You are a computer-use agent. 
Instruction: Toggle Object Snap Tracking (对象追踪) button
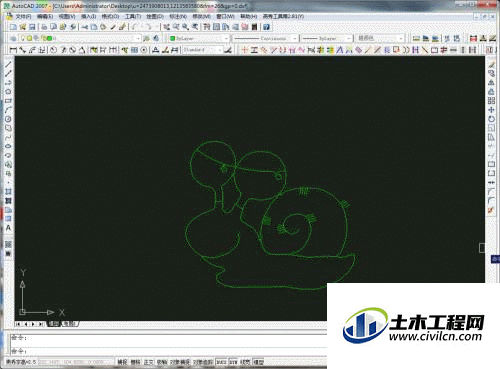[203, 362]
